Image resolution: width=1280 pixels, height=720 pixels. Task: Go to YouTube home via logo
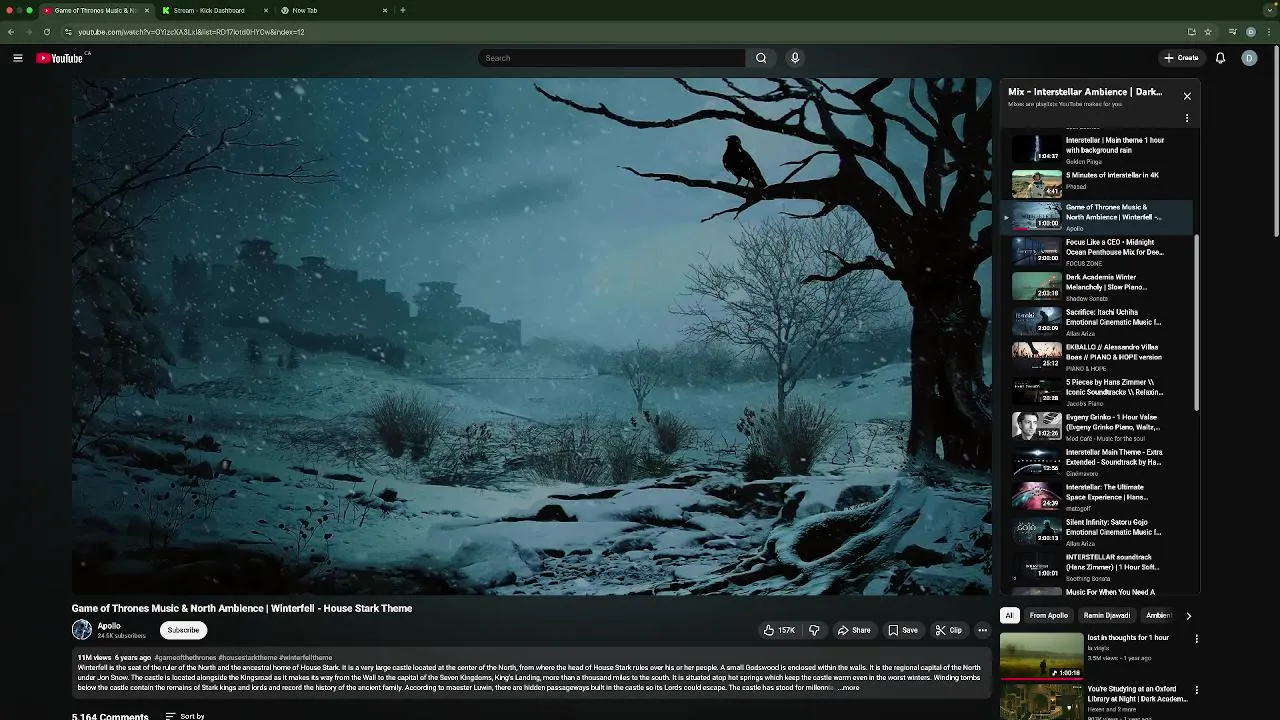point(60,58)
